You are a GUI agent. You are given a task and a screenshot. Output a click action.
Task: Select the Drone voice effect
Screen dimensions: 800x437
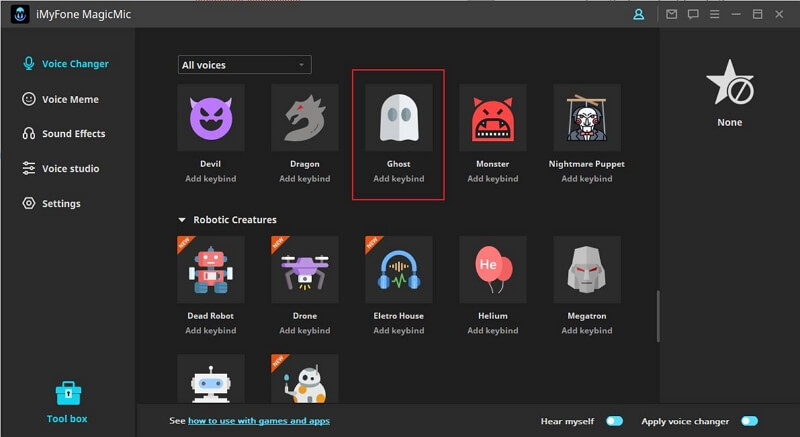tap(305, 270)
